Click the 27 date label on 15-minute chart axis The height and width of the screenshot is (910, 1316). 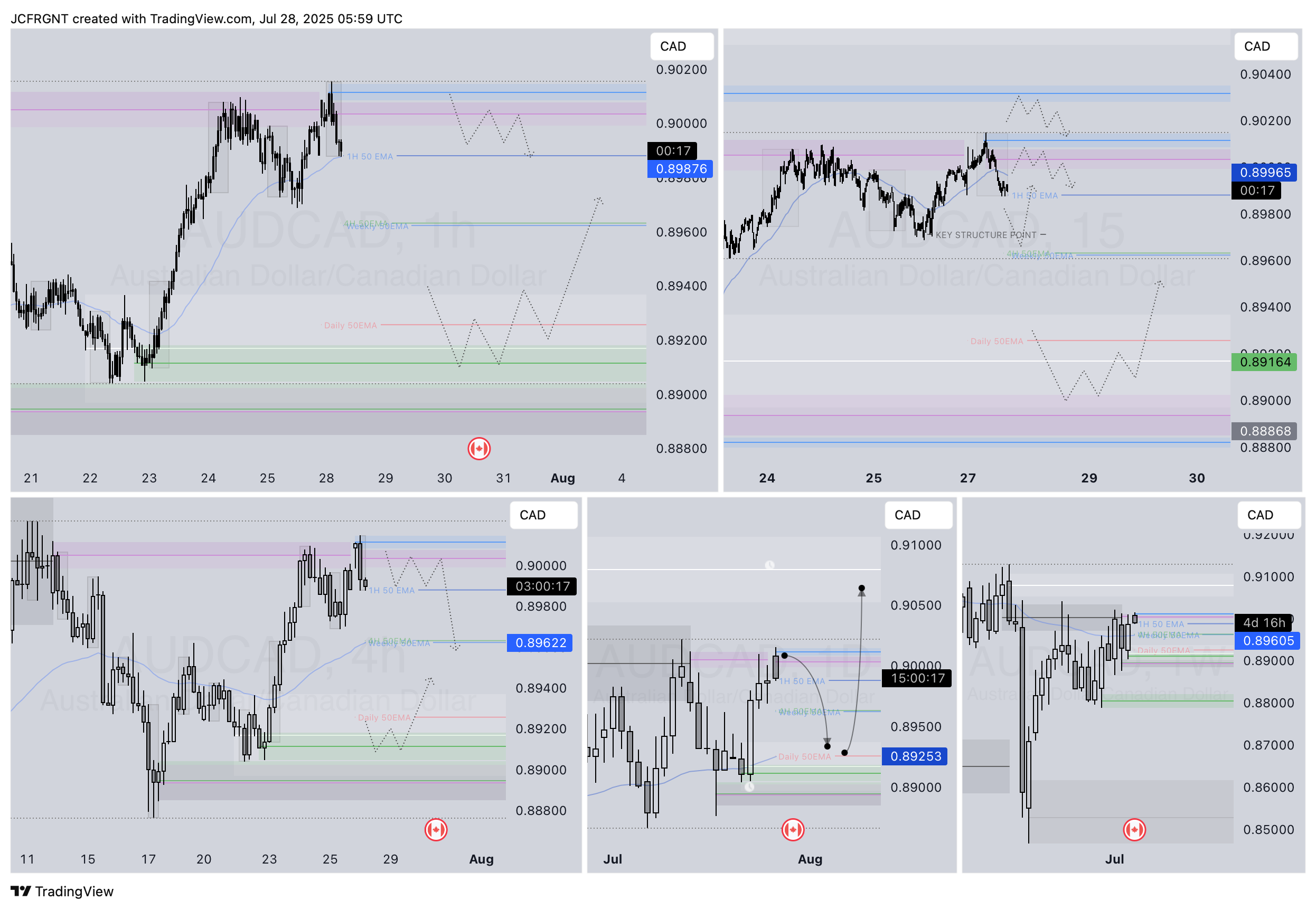(967, 478)
